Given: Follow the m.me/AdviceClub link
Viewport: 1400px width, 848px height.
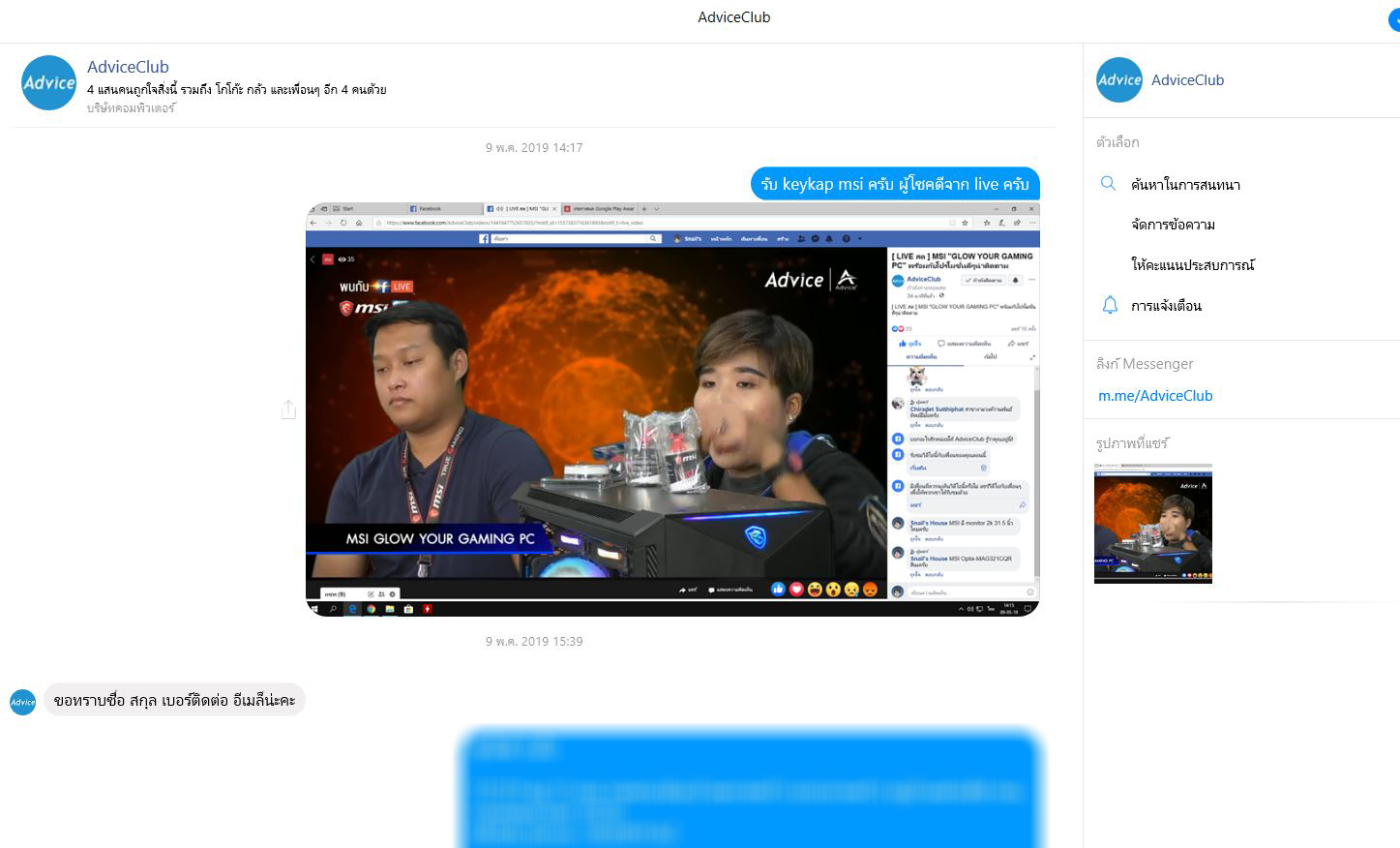Looking at the screenshot, I should (x=1155, y=395).
